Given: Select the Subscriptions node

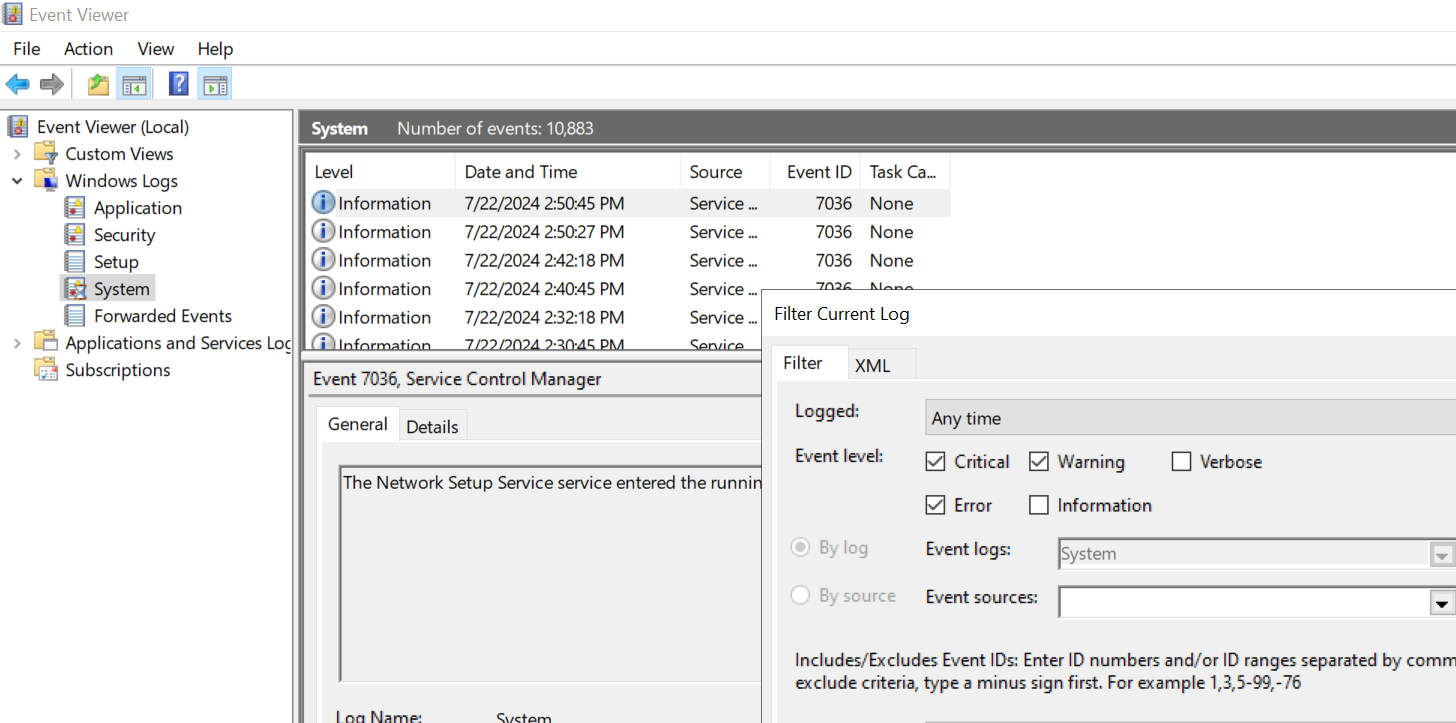Looking at the screenshot, I should 117,370.
